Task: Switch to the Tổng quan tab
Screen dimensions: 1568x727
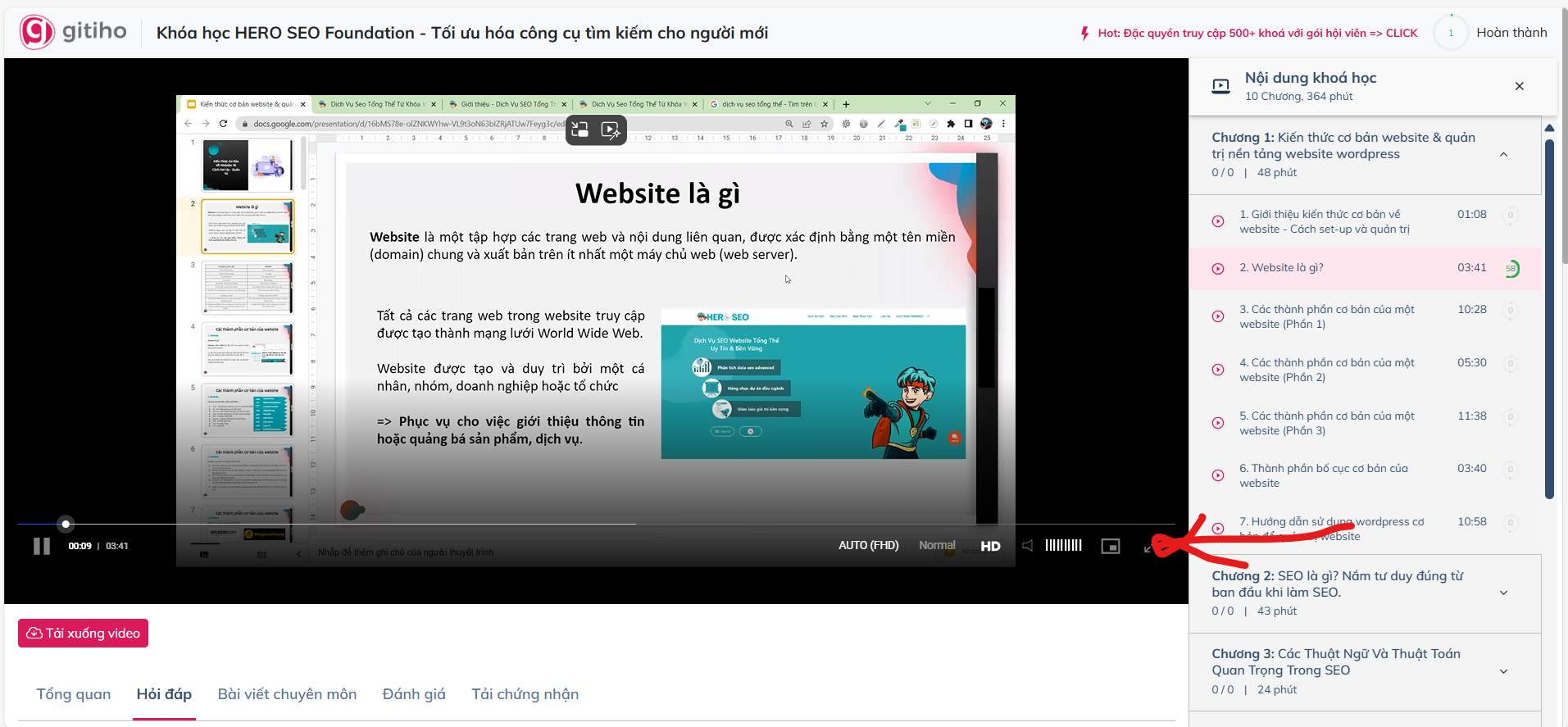Action: tap(74, 694)
